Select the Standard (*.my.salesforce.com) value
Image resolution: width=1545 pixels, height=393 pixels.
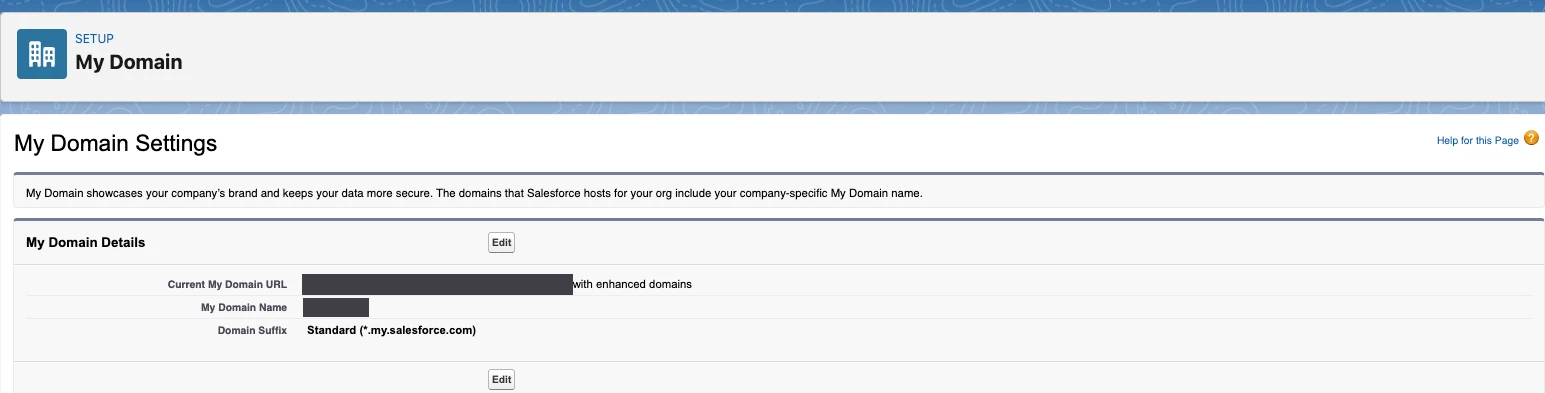[391, 330]
